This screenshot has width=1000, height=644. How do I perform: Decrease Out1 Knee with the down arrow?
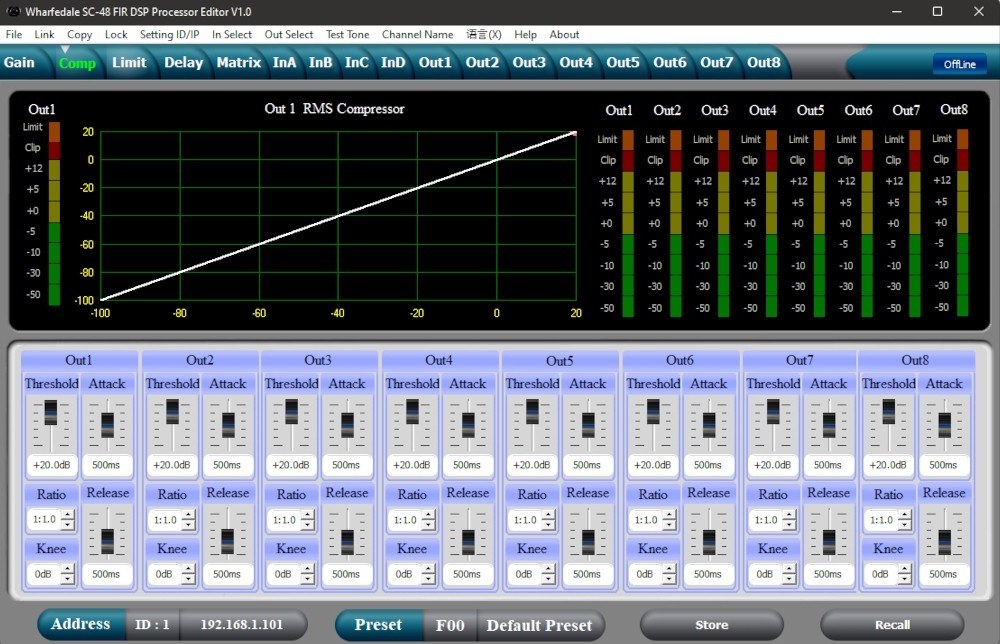(68, 579)
